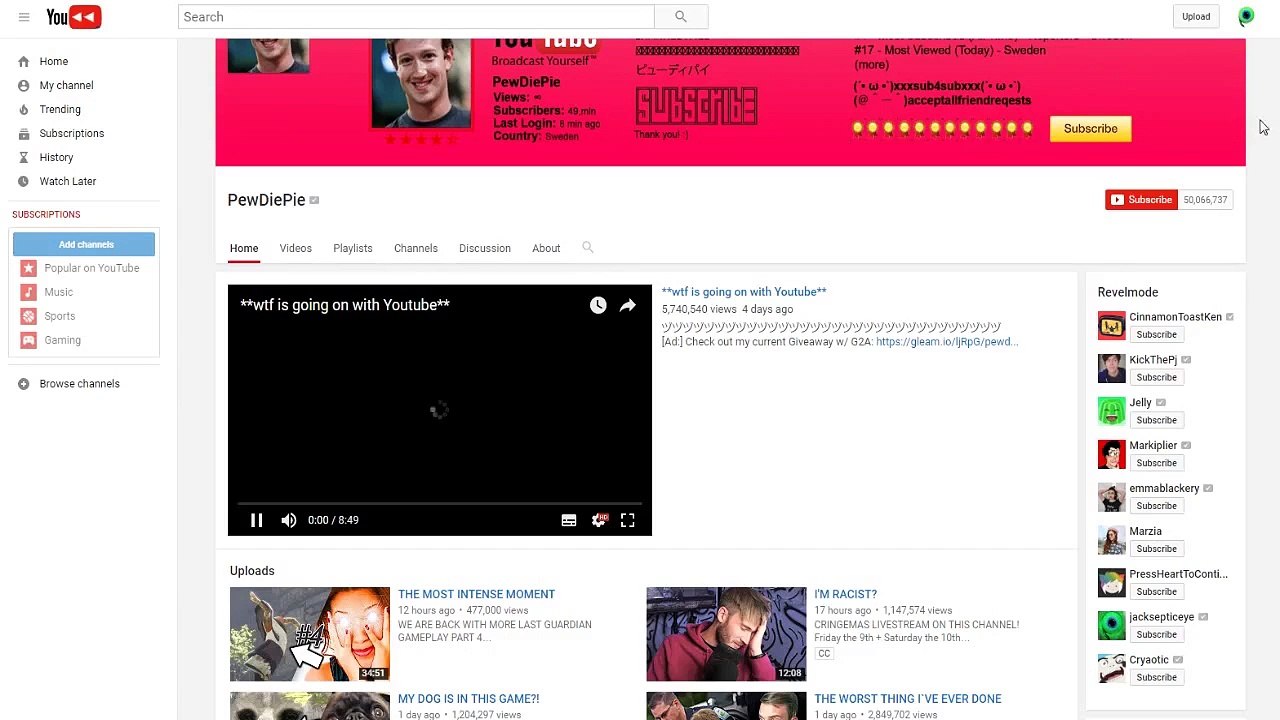Subscribe to PressHeartToConti...
This screenshot has width=1280, height=720.
[x=1156, y=592]
